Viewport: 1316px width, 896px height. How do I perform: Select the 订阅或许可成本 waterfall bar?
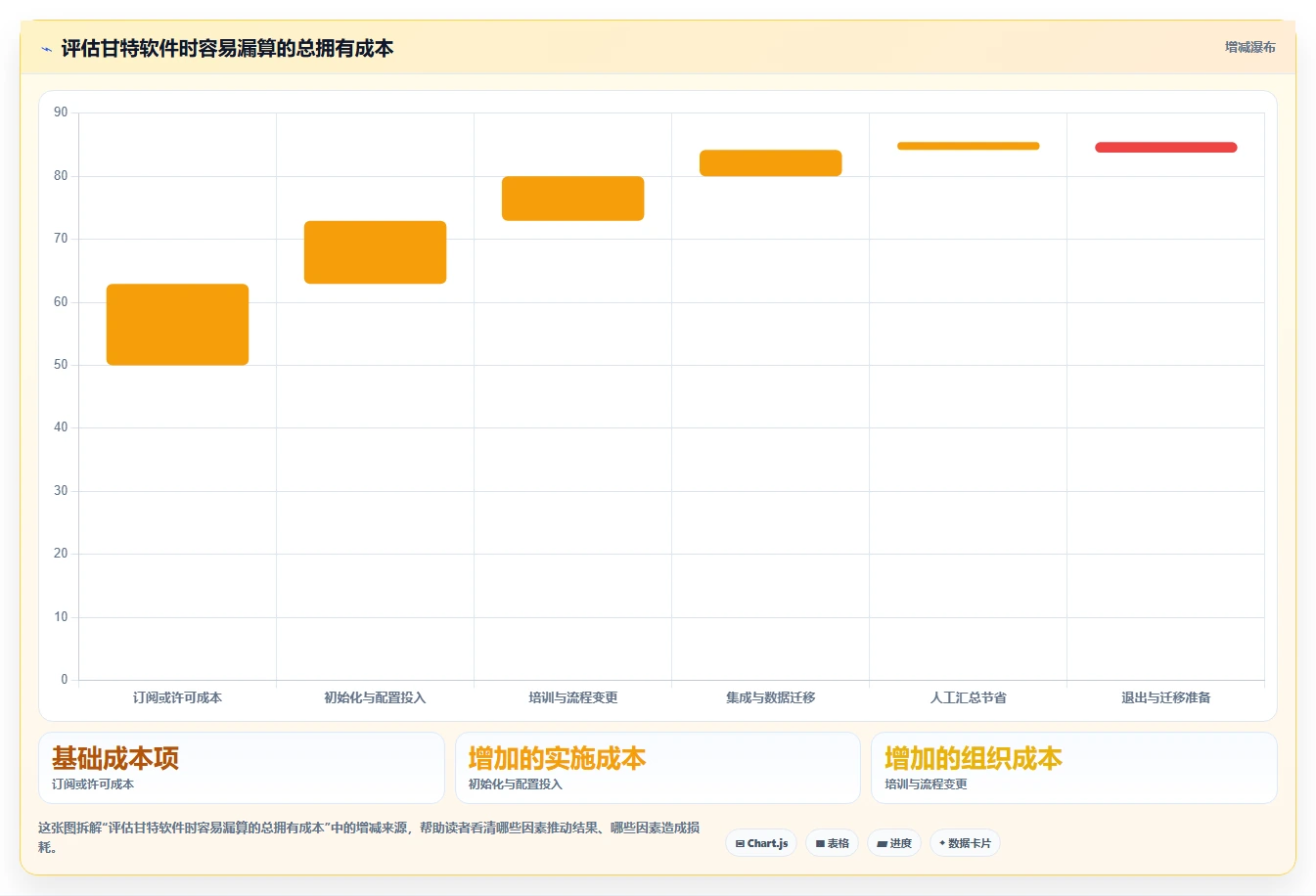click(x=177, y=325)
